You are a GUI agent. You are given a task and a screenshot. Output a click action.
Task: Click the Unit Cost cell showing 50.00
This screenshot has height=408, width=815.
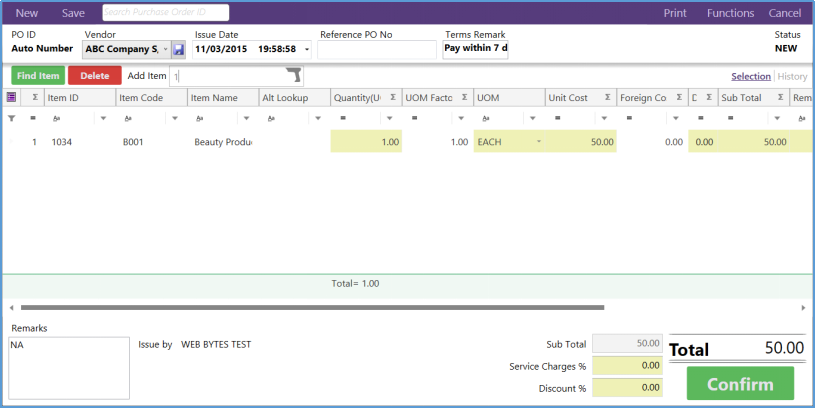581,142
